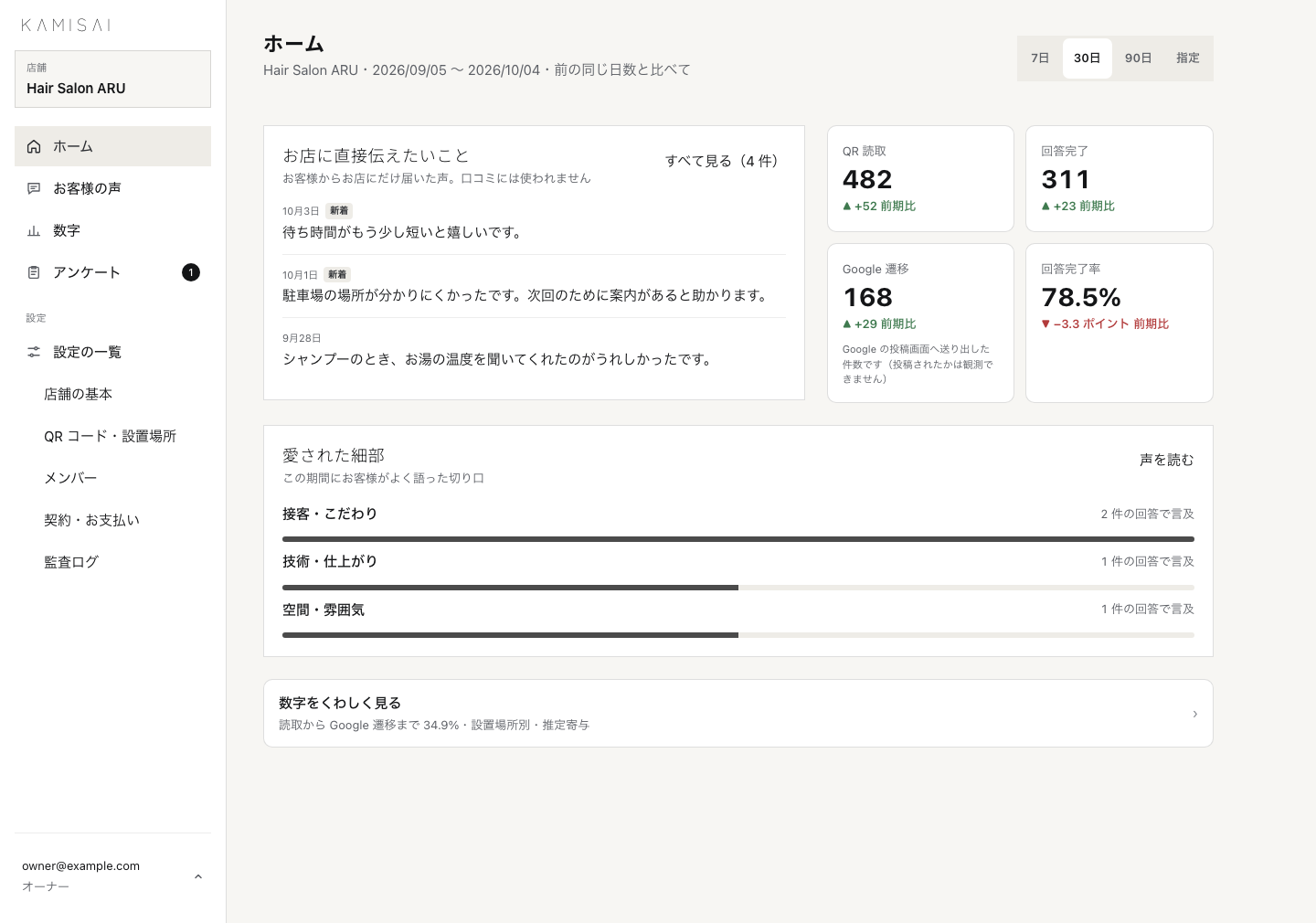Click the お店に直接伝えたいこと heading

[376, 155]
